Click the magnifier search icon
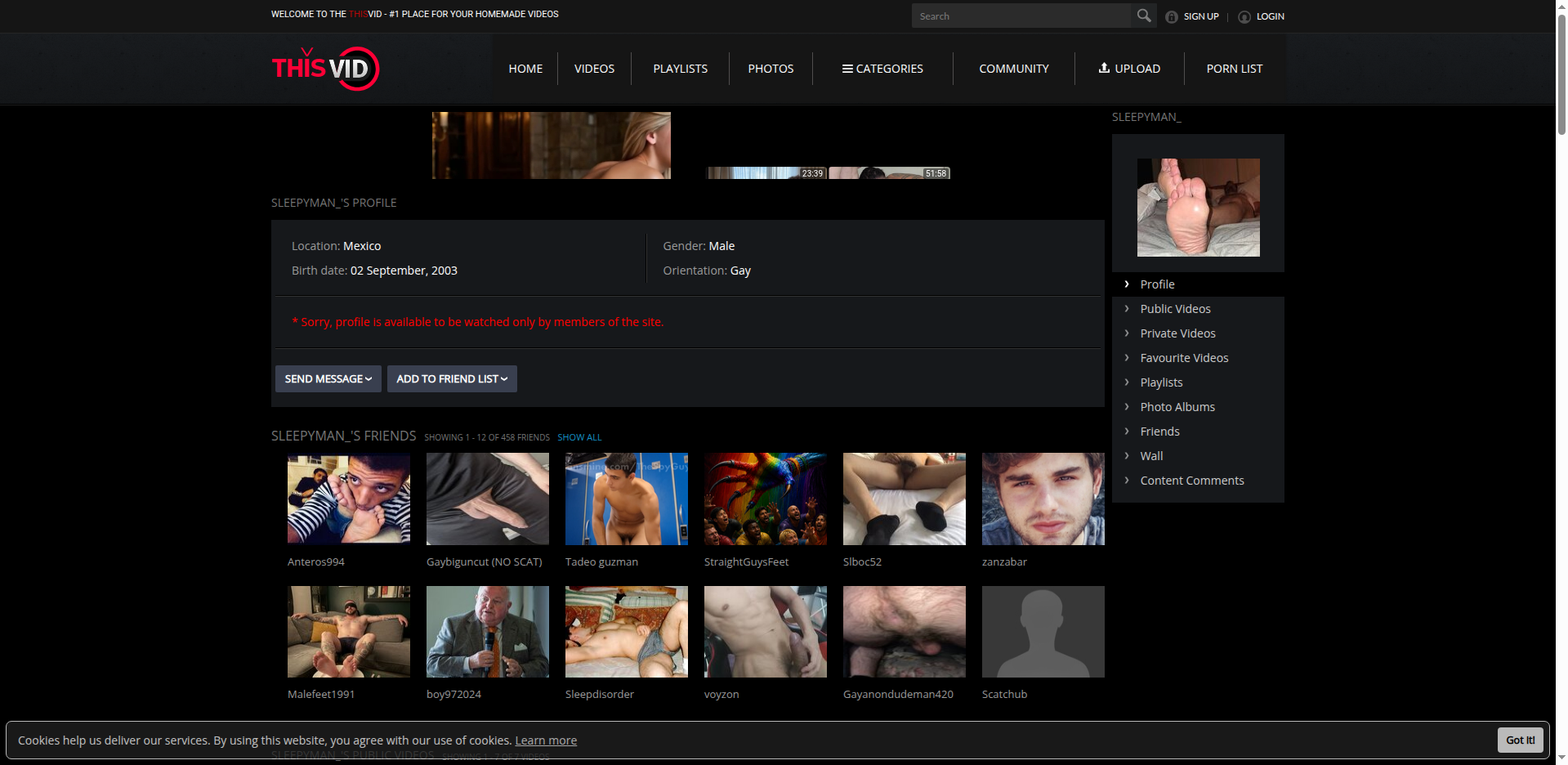Screen dimensions: 1568x765 pos(1144,16)
